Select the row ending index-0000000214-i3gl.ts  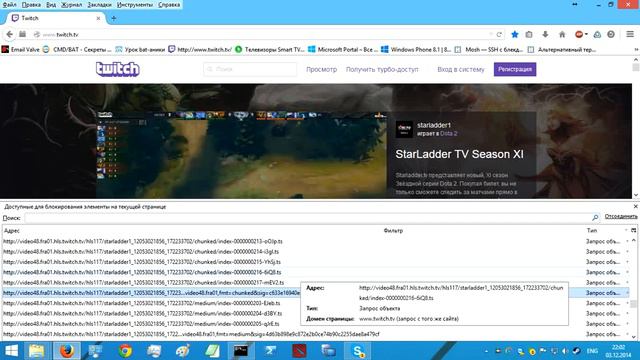(x=315, y=251)
